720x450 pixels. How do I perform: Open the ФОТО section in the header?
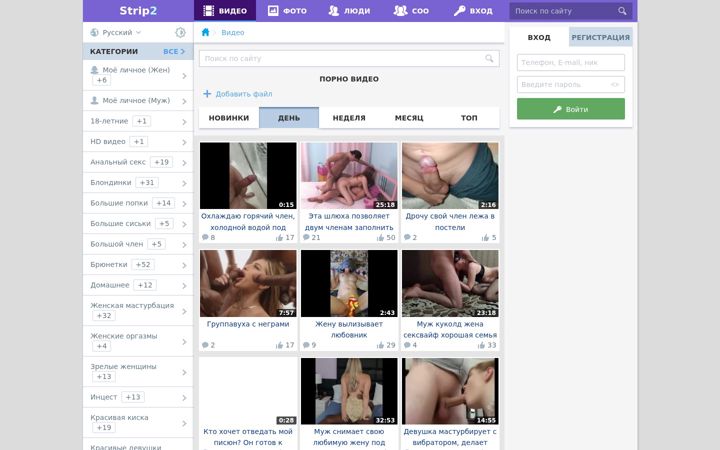[x=287, y=11]
